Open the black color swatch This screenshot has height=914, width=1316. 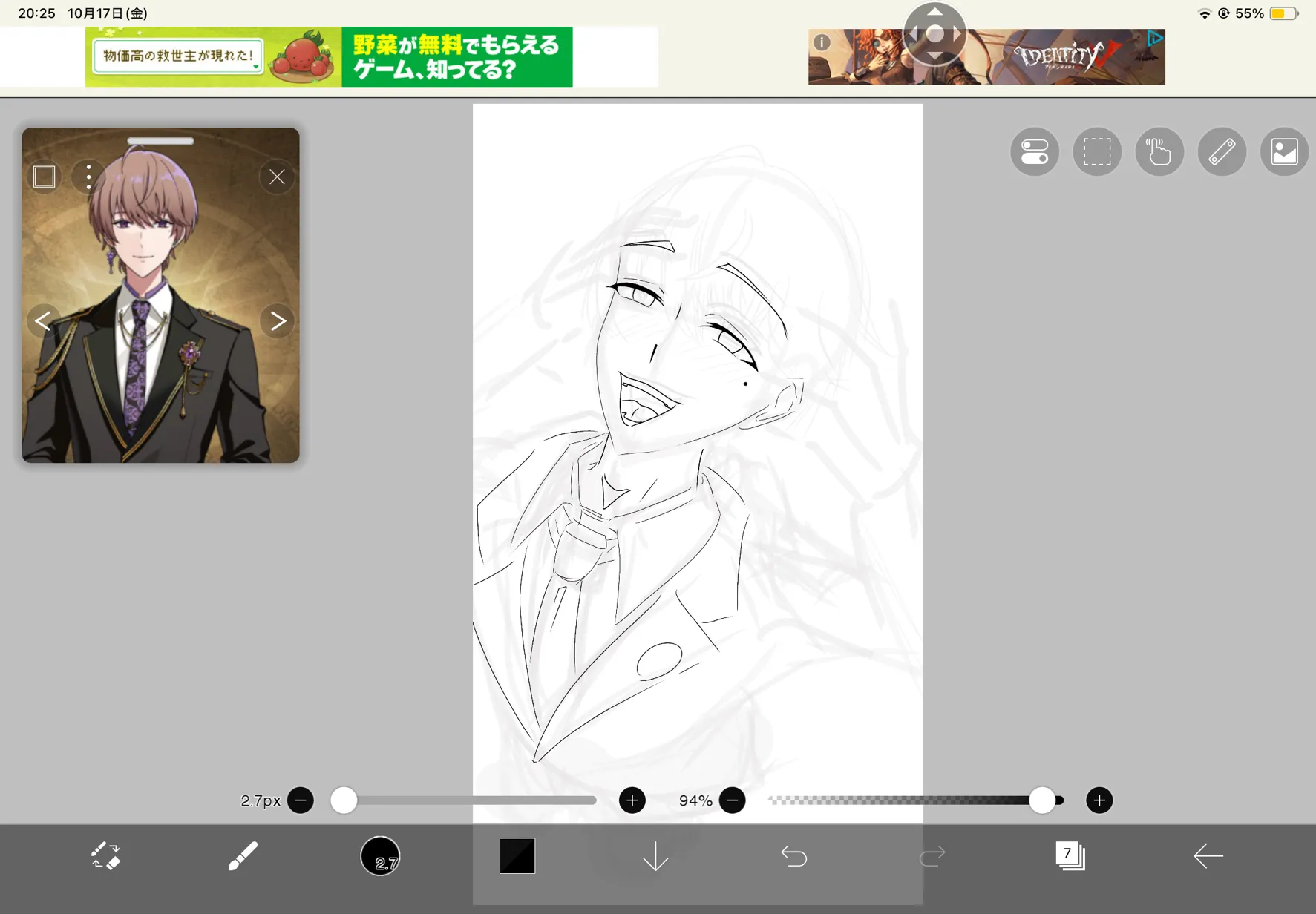pos(517,856)
